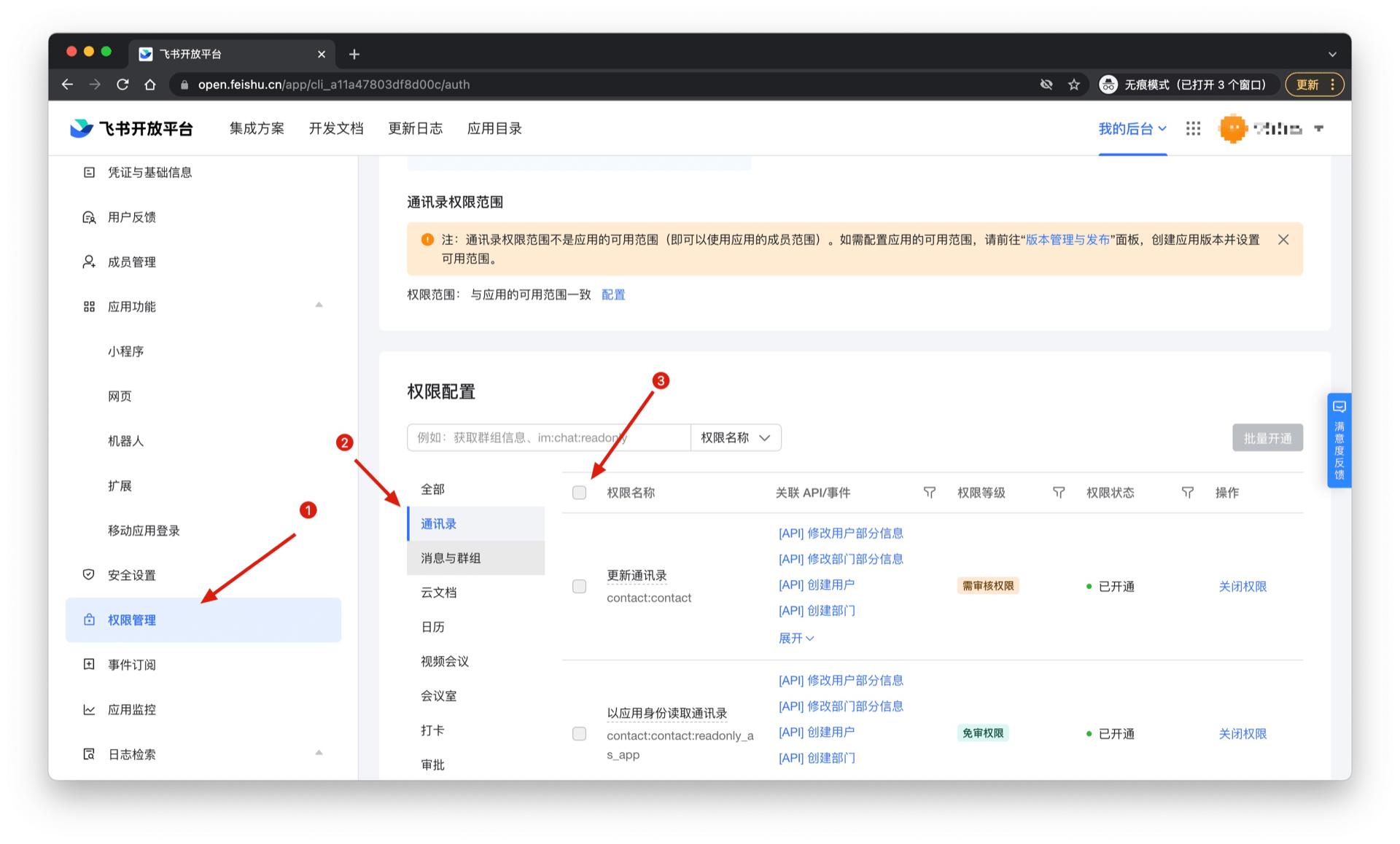
Task: Click 关闭权限 for 更新通讯录
Action: (1242, 586)
